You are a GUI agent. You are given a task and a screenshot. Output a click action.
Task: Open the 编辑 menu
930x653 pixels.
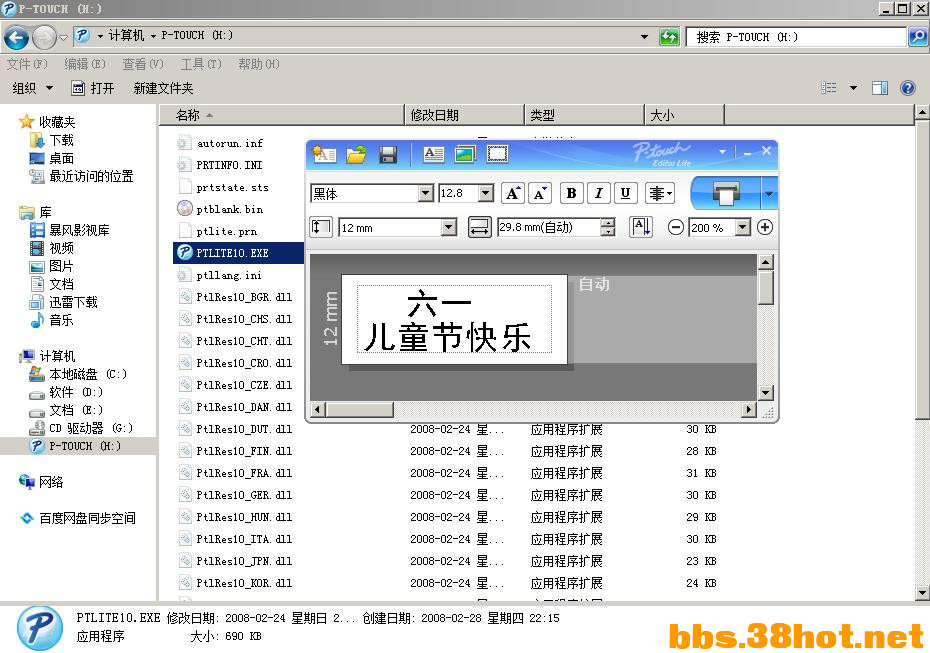point(85,64)
